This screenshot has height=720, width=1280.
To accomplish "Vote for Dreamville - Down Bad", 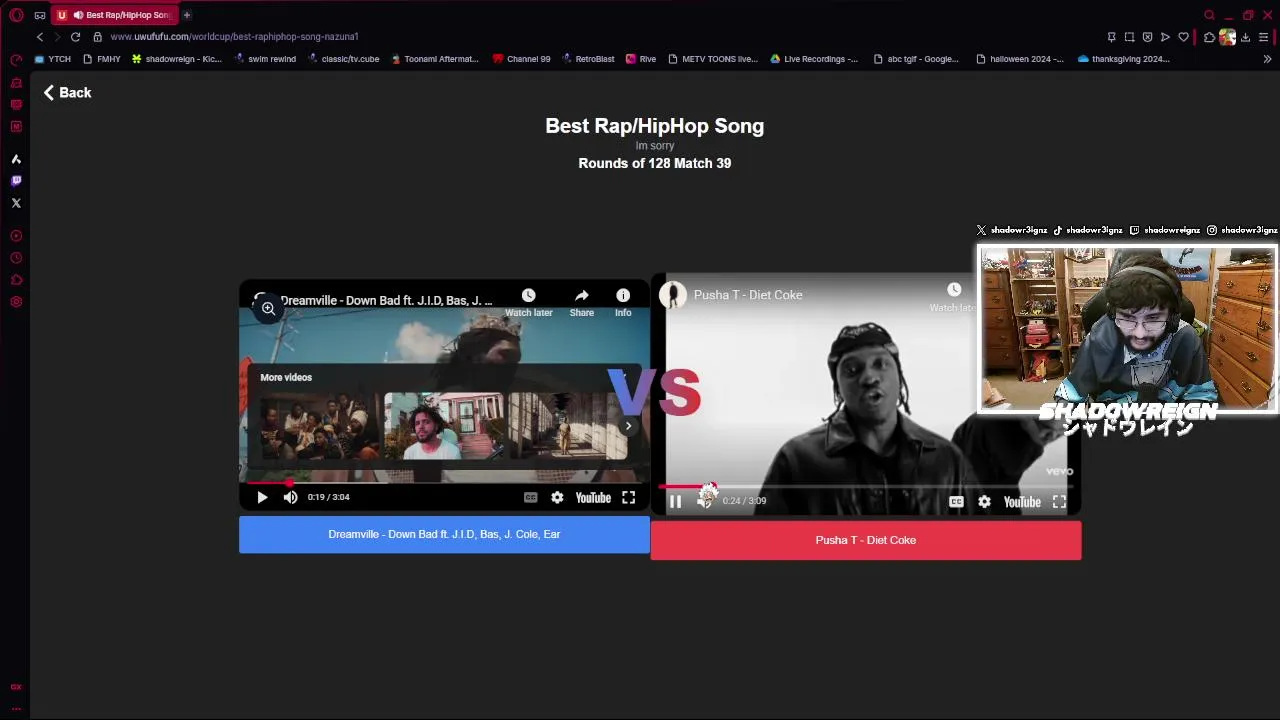I will click(x=444, y=534).
